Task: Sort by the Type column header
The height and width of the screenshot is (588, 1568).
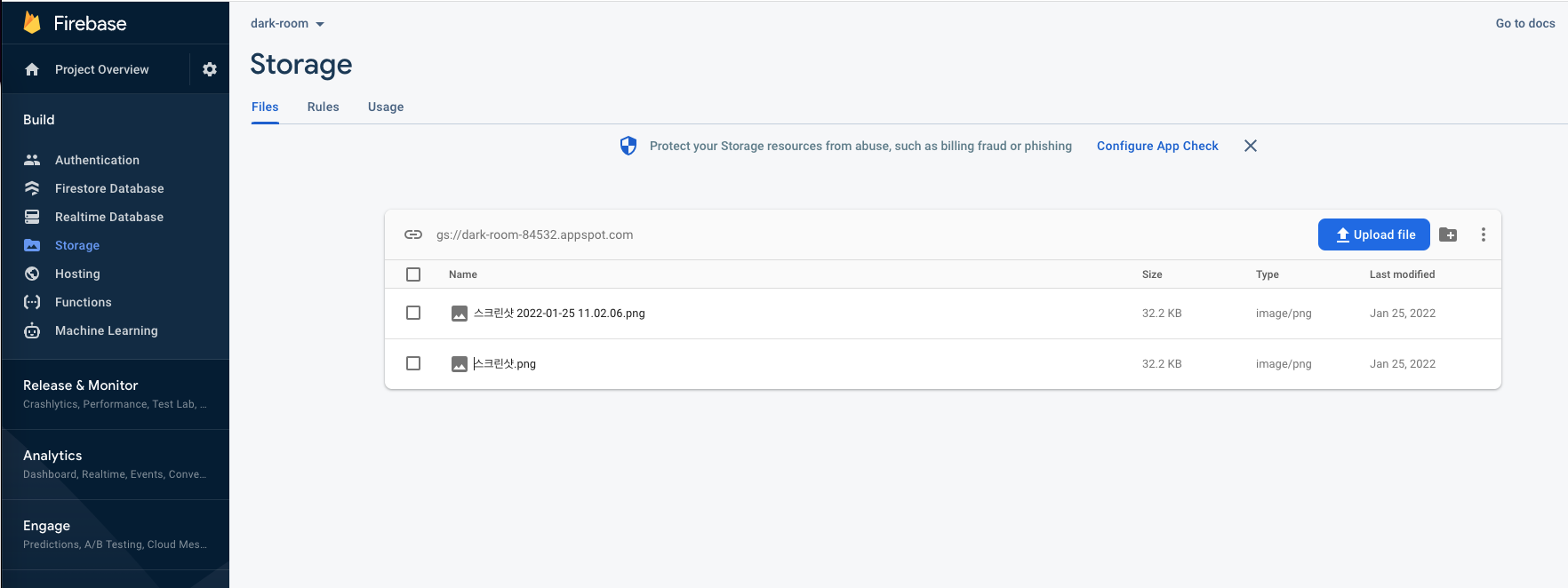Action: (1268, 274)
